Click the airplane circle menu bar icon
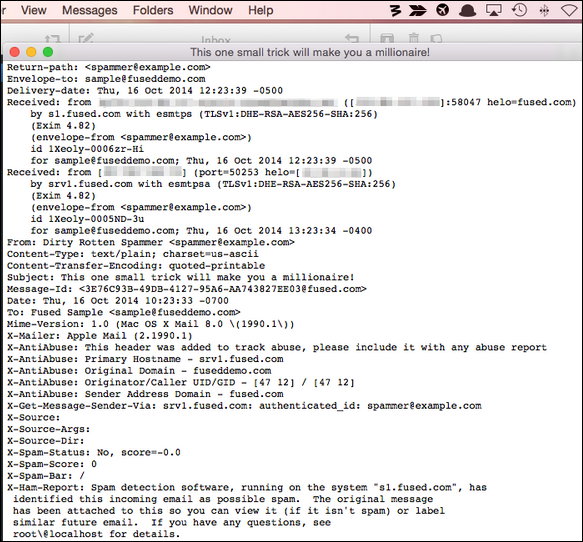Image resolution: width=583 pixels, height=542 pixels. [442, 10]
